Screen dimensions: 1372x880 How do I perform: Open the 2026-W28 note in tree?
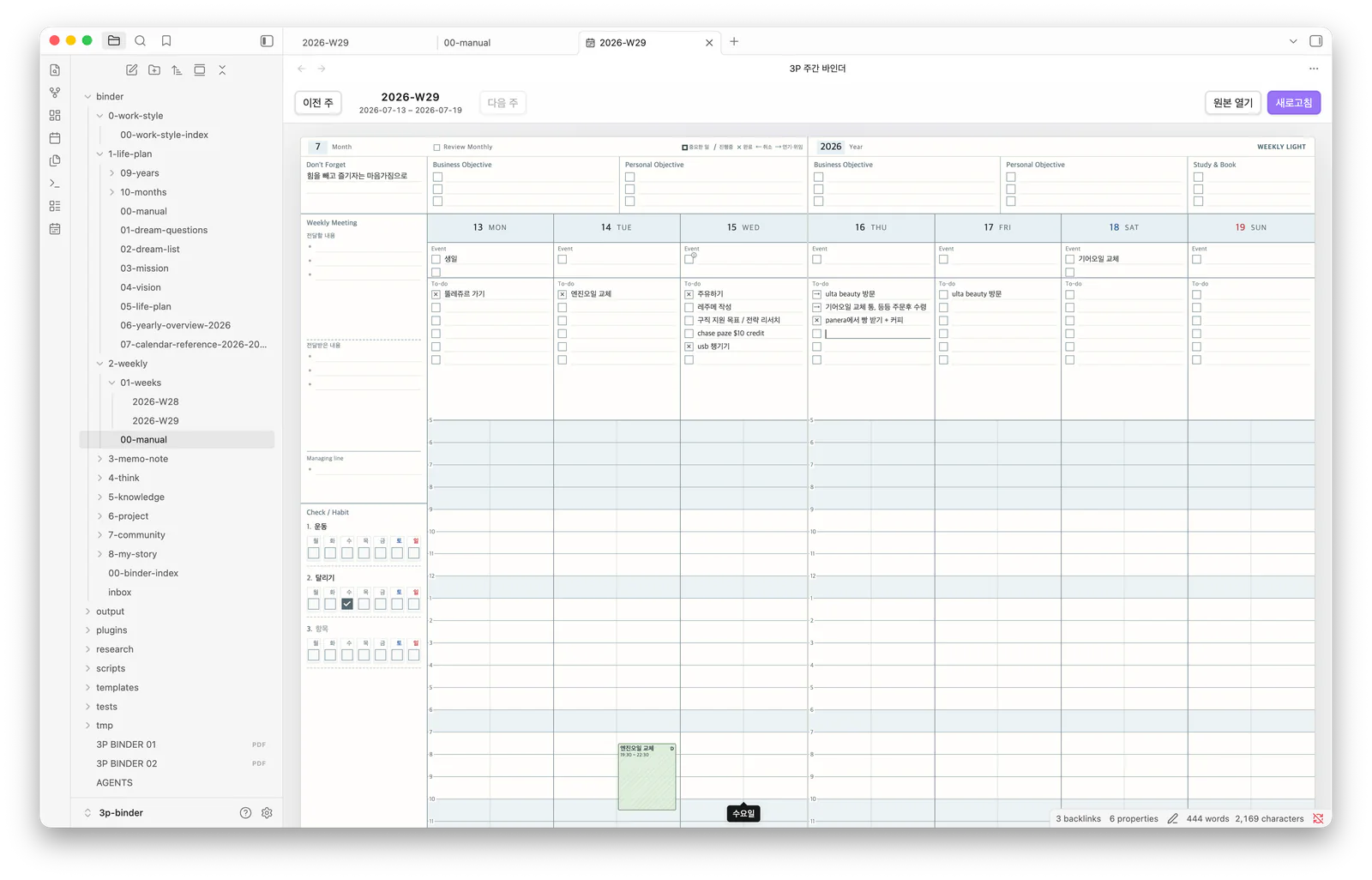155,401
